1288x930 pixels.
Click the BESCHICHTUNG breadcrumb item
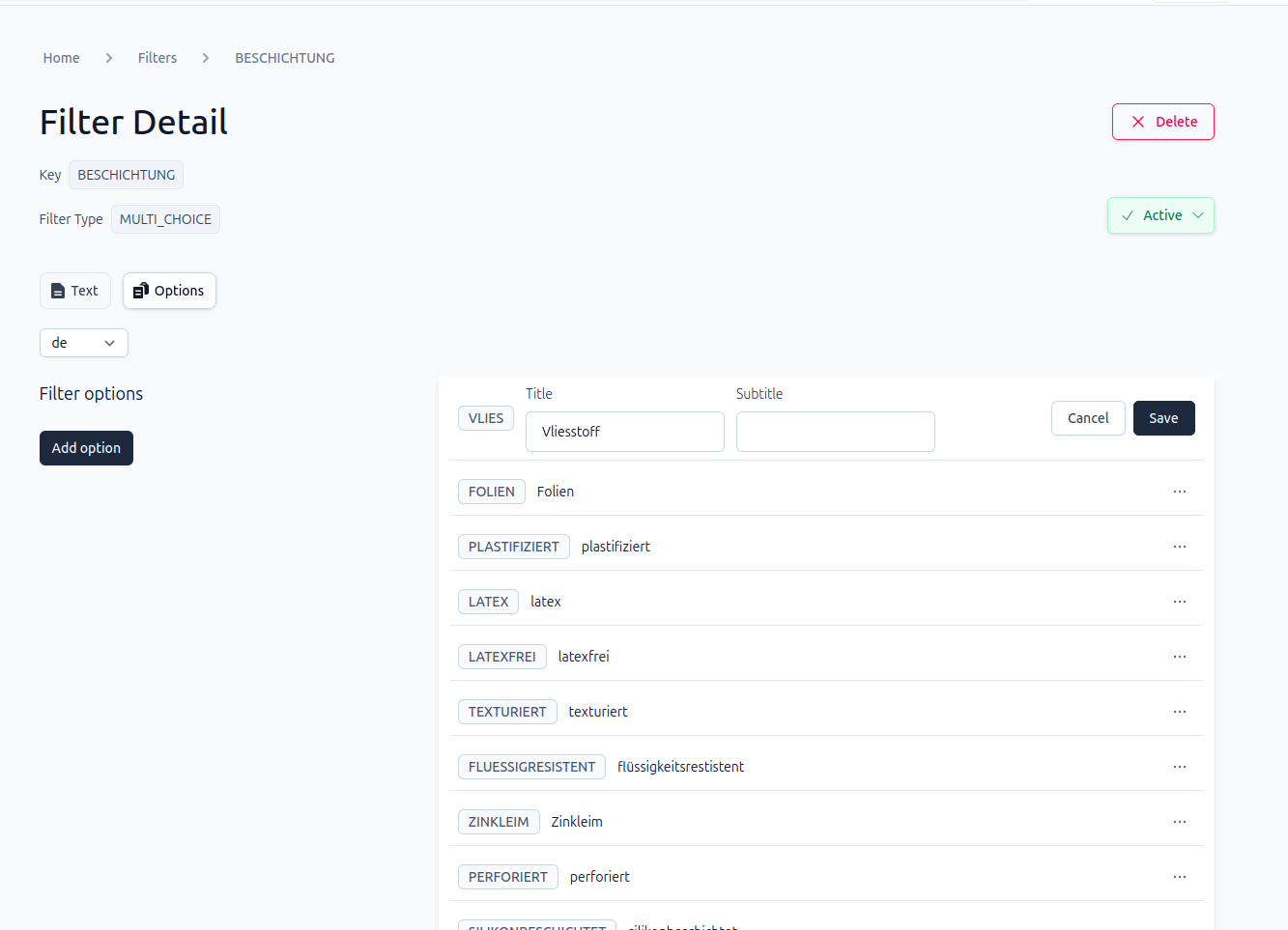tap(285, 58)
